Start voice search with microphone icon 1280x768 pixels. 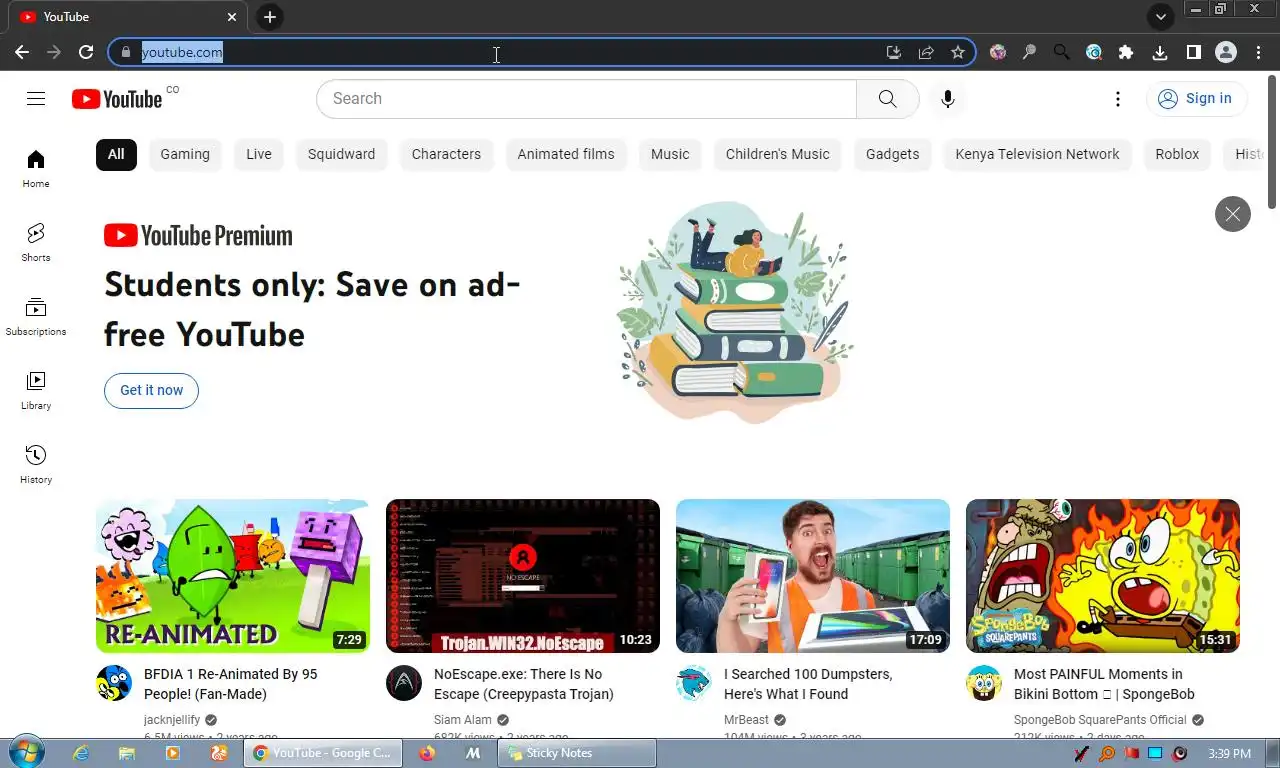tap(948, 98)
